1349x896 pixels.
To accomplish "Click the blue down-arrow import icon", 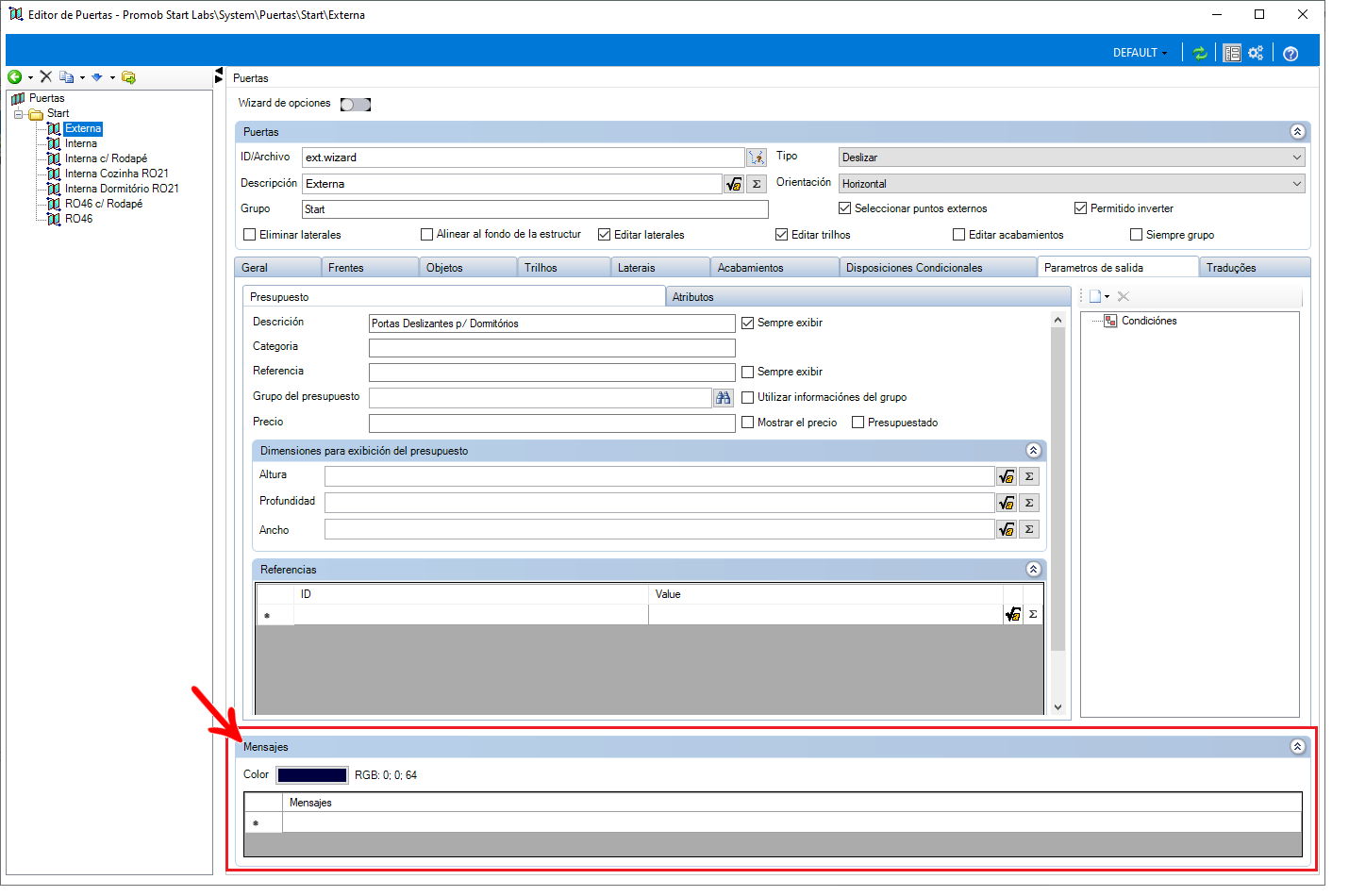I will (x=97, y=77).
